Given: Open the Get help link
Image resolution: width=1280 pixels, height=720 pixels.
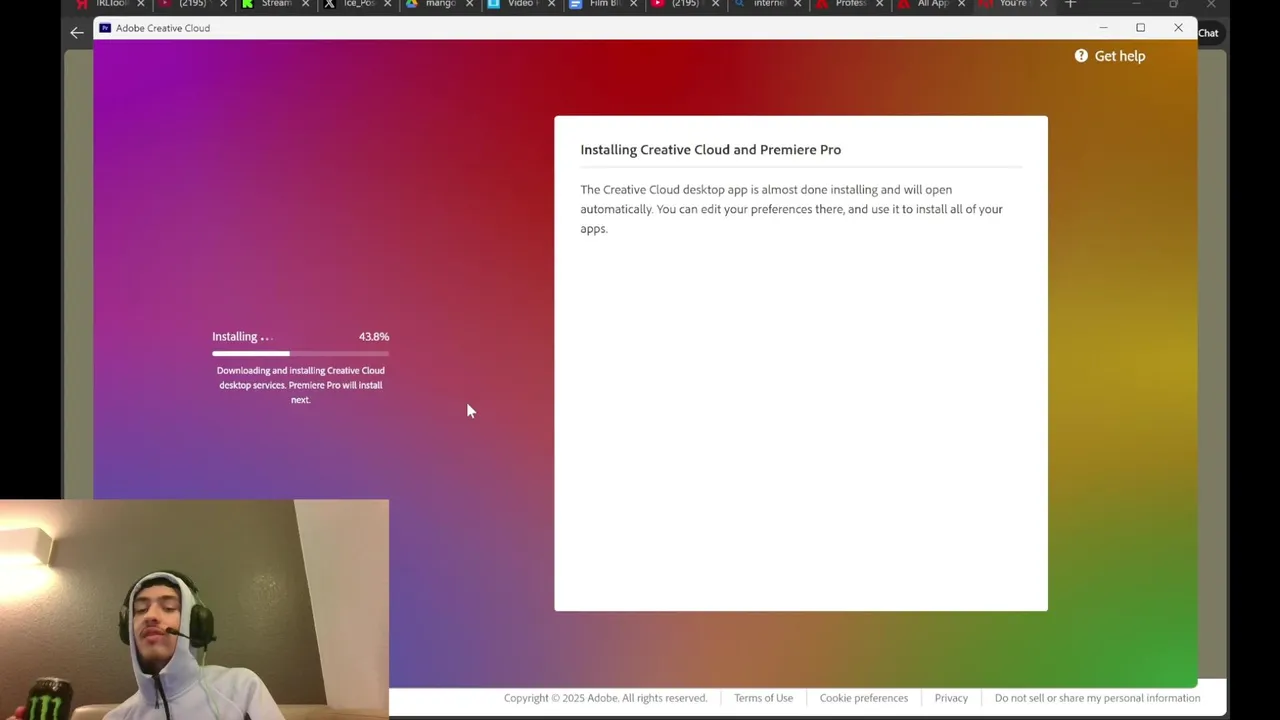Looking at the screenshot, I should (1119, 56).
